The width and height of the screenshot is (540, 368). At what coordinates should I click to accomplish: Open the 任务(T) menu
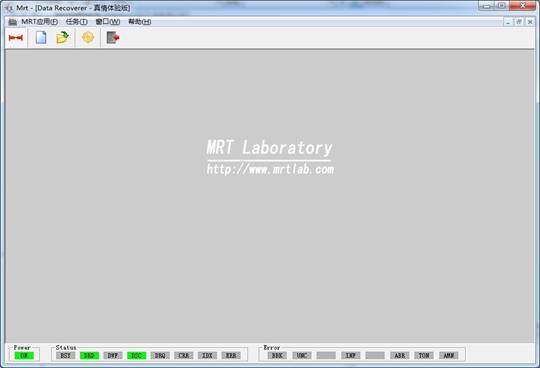76,22
